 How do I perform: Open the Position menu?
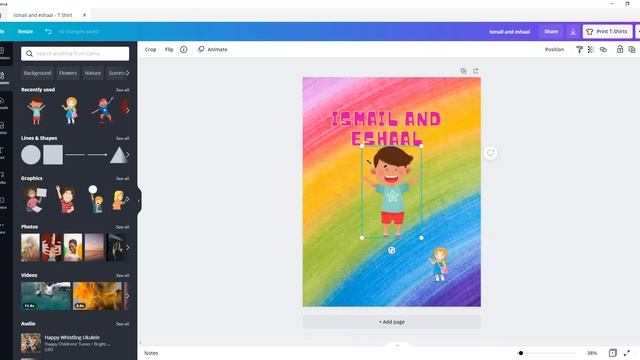554,49
